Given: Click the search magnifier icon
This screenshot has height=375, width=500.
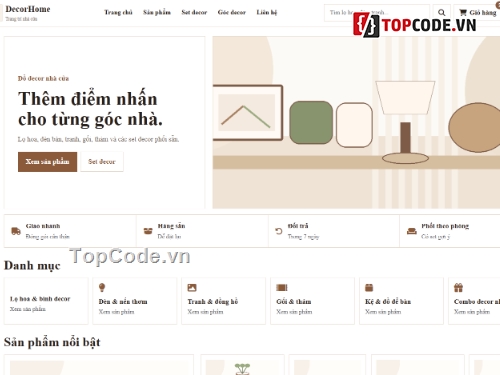Looking at the screenshot, I should [x=441, y=13].
